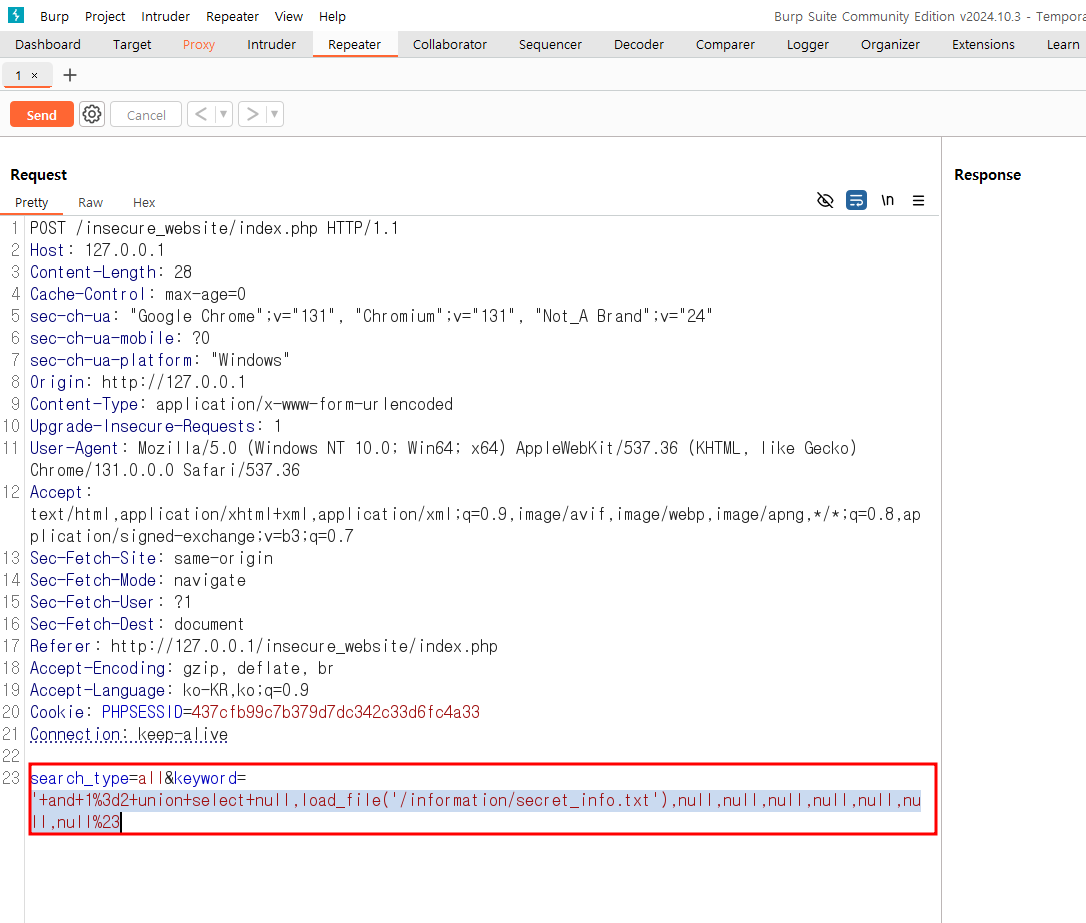
Task: Switch to the Intruder tool tab
Action: point(271,44)
